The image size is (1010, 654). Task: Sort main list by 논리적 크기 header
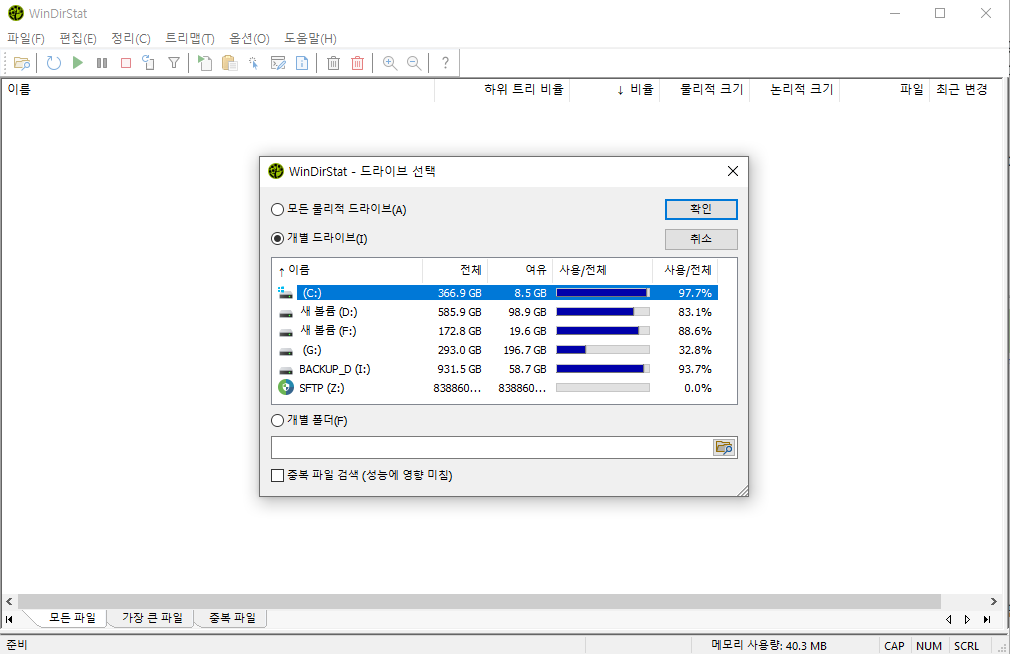pos(795,90)
